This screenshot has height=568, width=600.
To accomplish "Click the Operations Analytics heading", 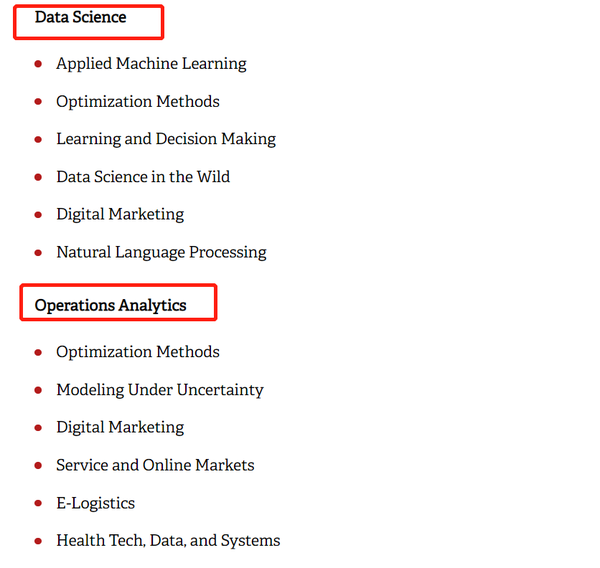I will click(110, 305).
